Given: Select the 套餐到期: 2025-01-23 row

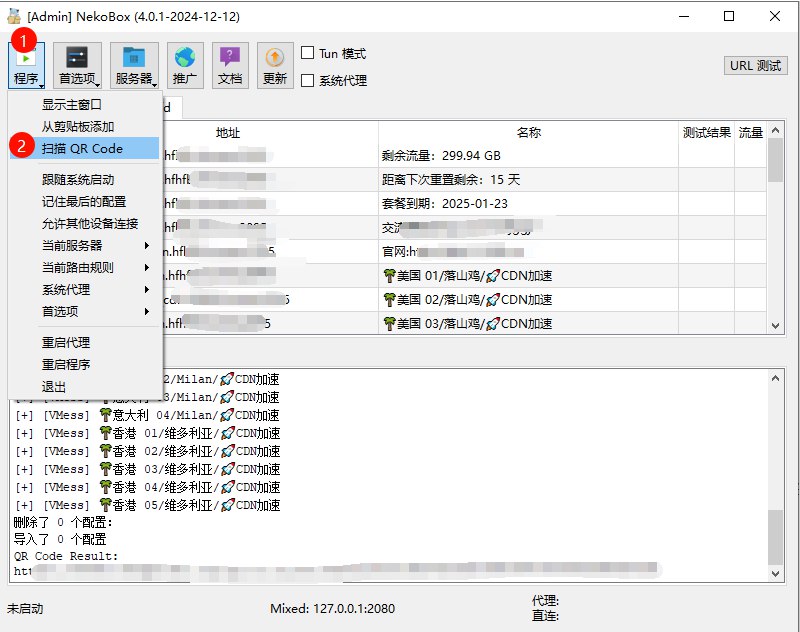Looking at the screenshot, I should pyautogui.click(x=464, y=204).
